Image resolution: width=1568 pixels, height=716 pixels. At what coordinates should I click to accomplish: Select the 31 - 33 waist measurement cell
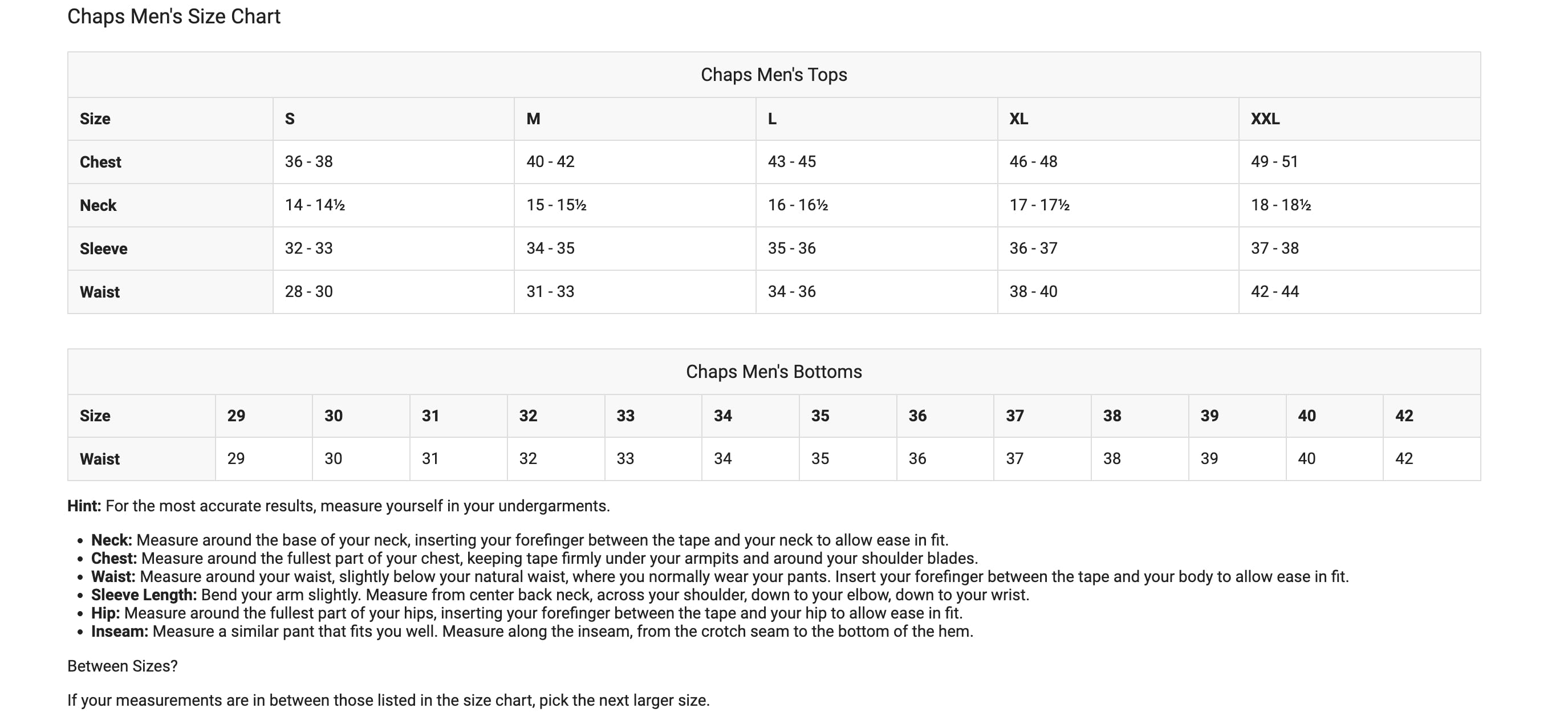pyautogui.click(x=550, y=291)
